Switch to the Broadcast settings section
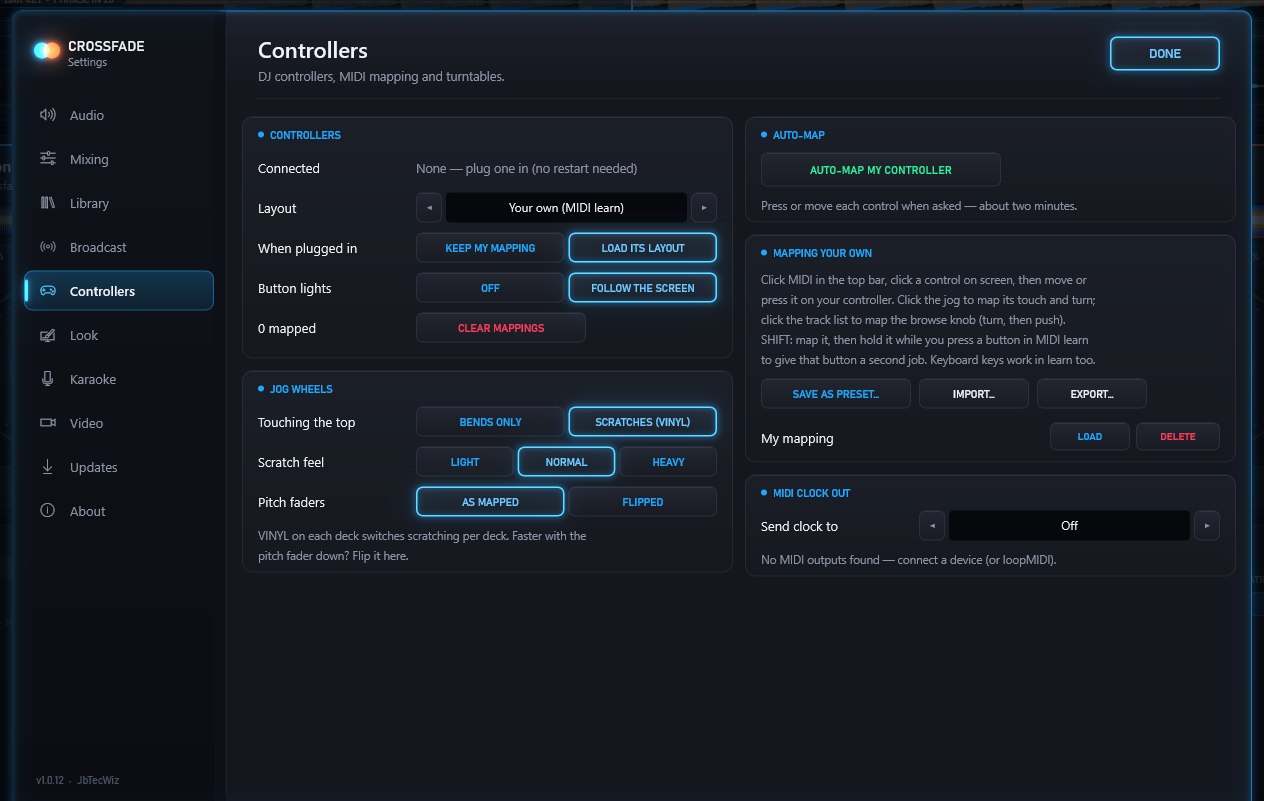Image resolution: width=1264 pixels, height=801 pixels. (119, 247)
